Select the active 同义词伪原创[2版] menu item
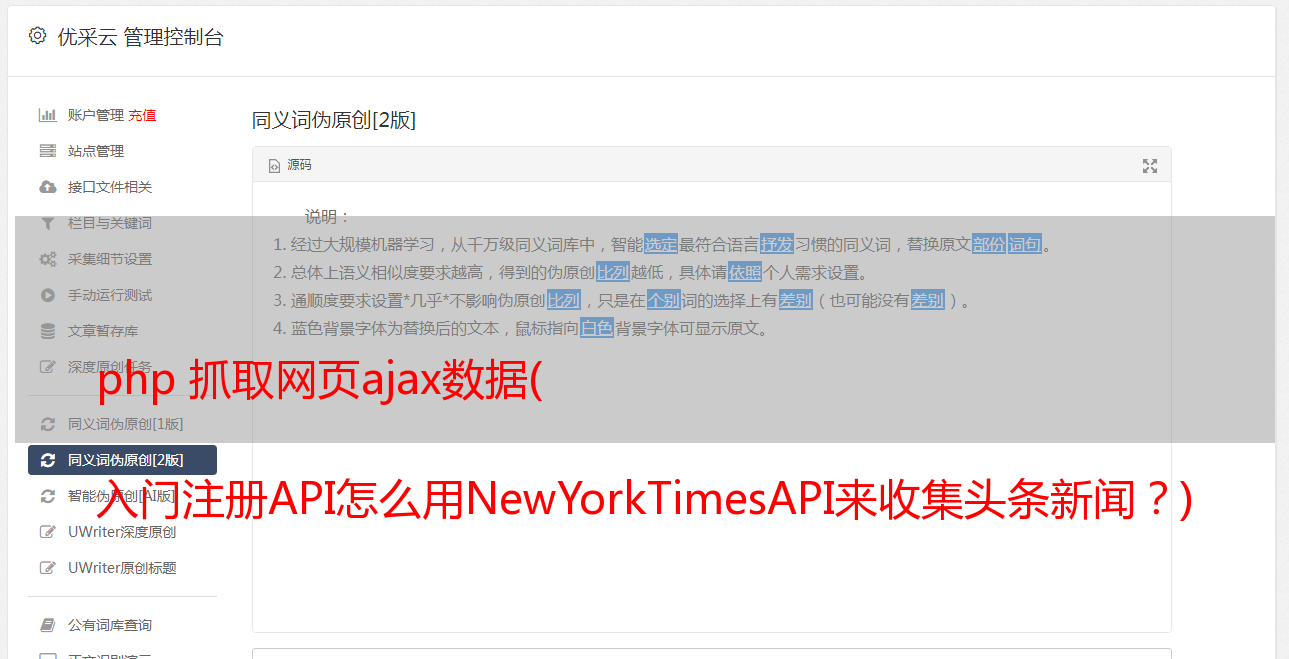1289x659 pixels. pyautogui.click(x=122, y=460)
